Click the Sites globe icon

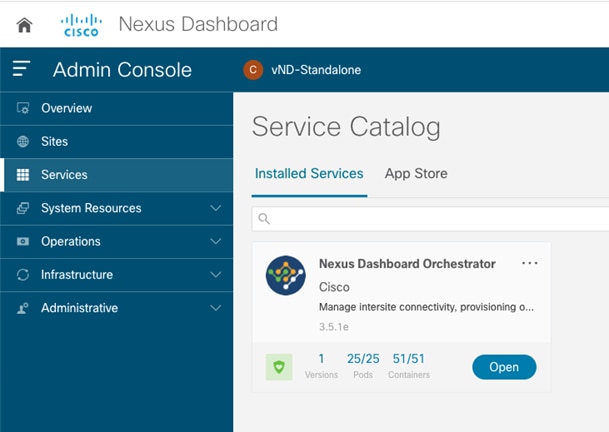23,141
